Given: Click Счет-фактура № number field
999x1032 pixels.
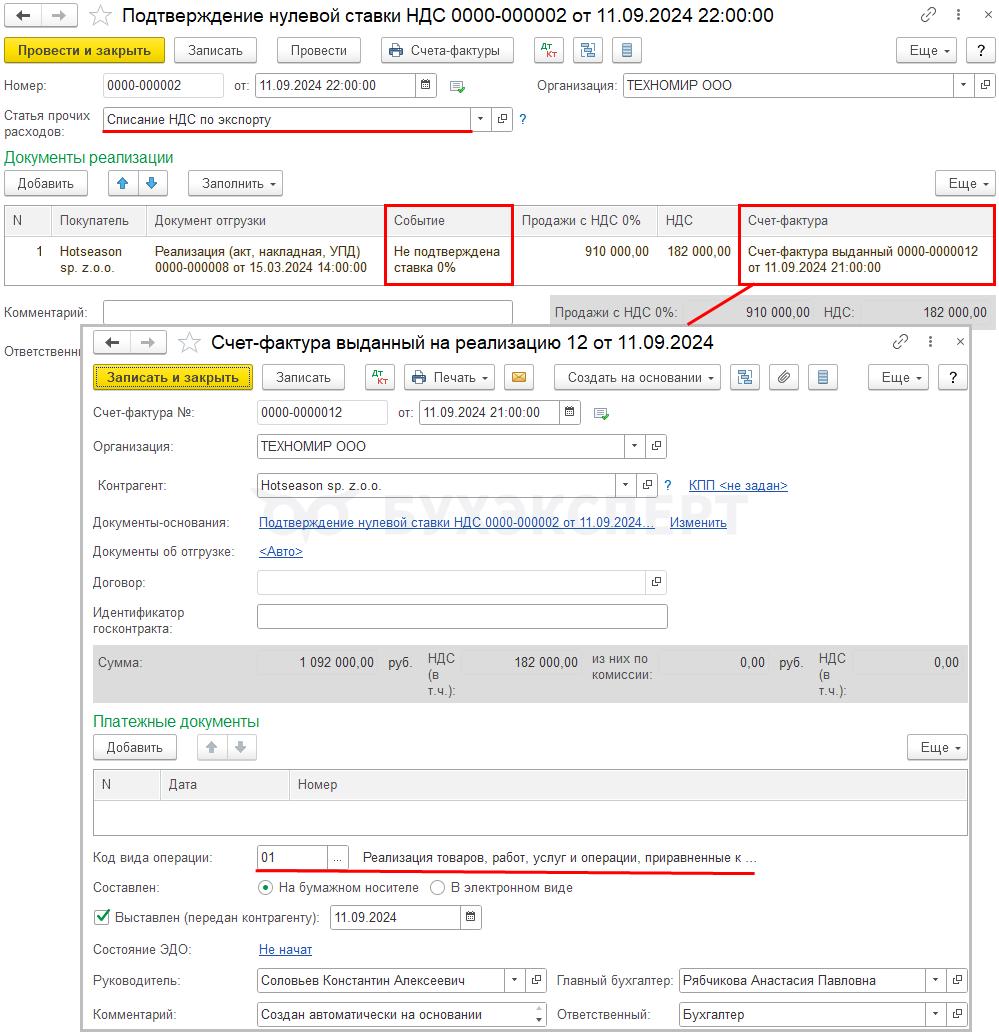Looking at the screenshot, I should [322, 412].
